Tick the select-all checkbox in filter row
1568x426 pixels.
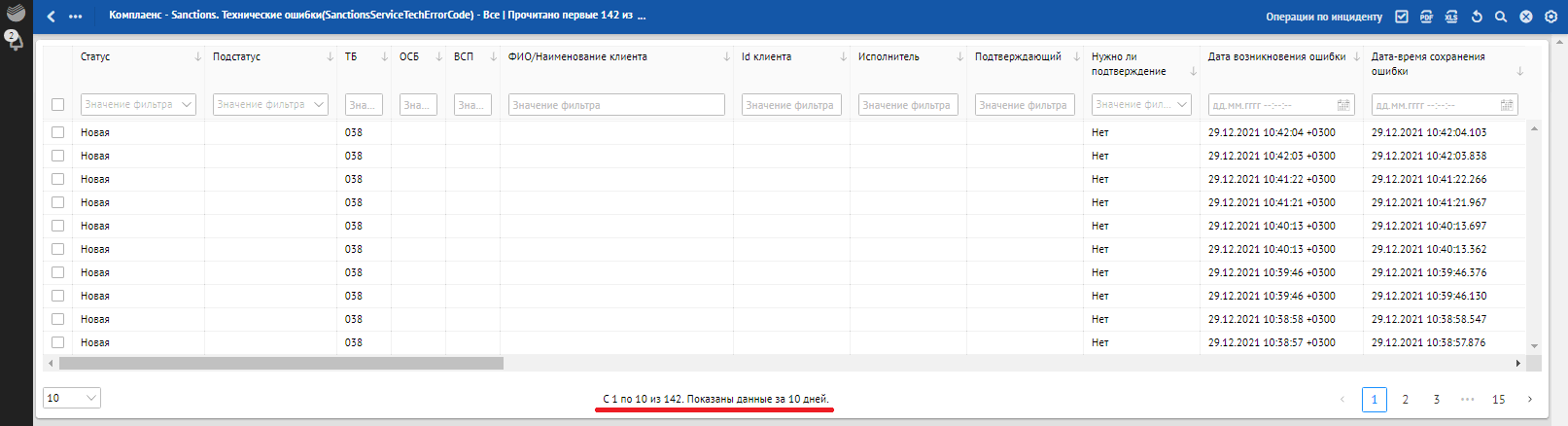(x=57, y=105)
